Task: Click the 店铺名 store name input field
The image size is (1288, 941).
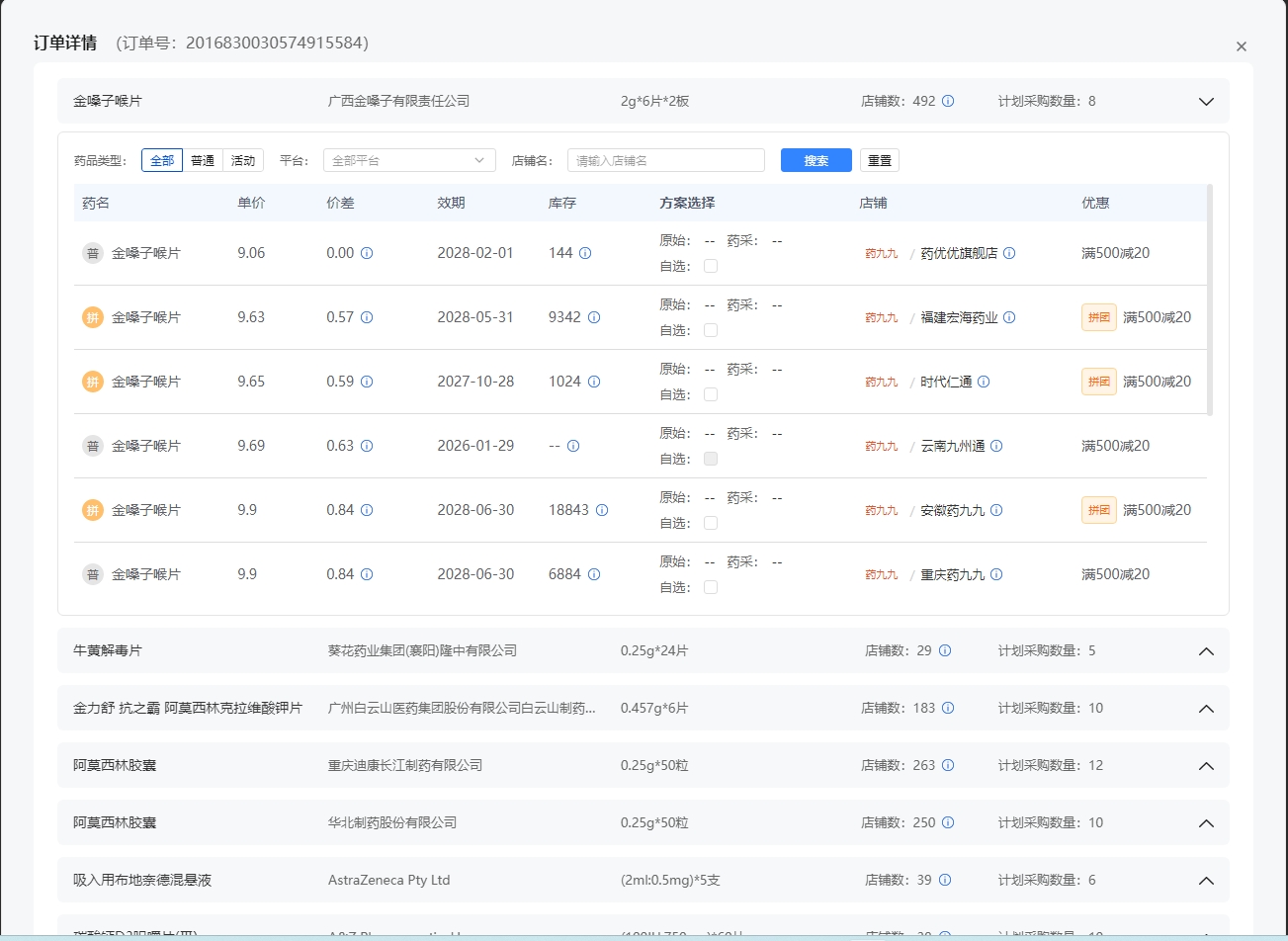Action: click(665, 159)
